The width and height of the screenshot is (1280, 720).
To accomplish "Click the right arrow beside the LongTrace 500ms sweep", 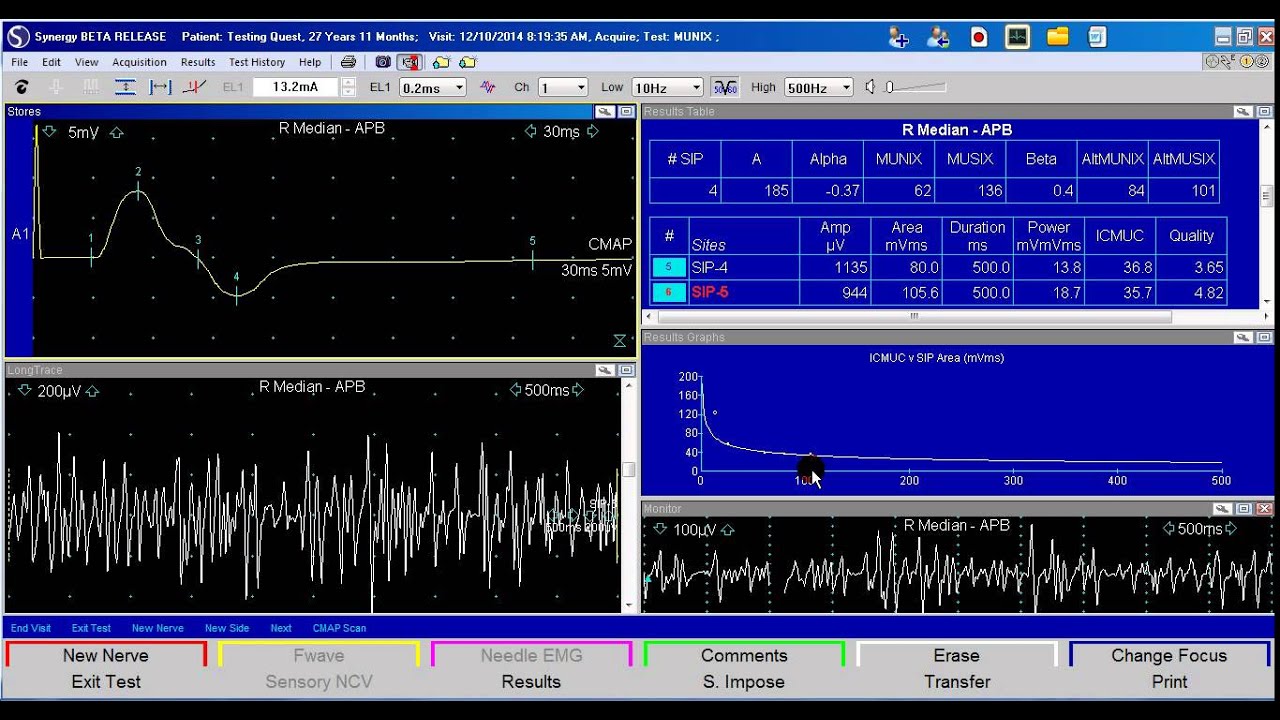I will 578,390.
